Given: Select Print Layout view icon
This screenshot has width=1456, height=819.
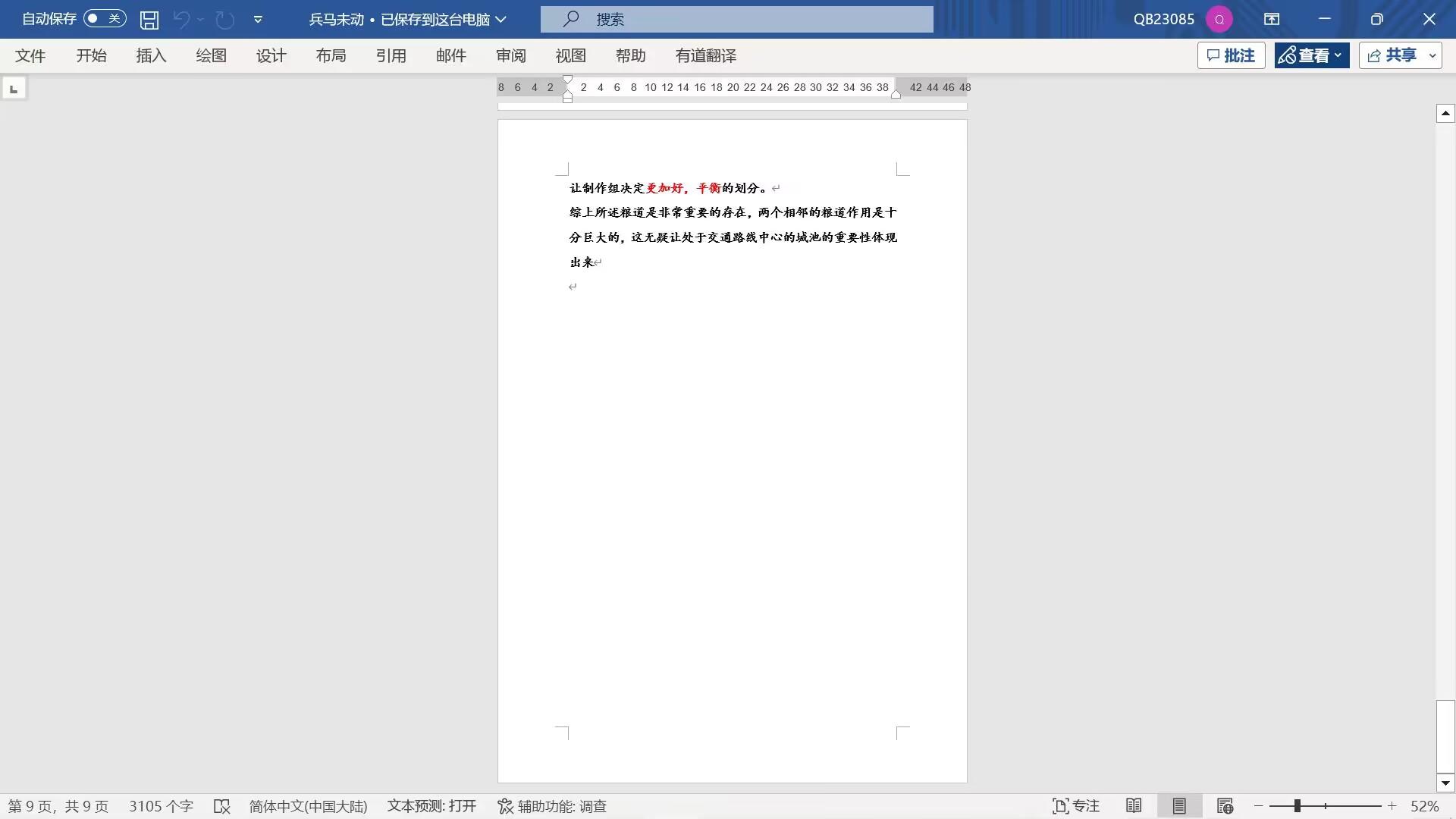Looking at the screenshot, I should 1179,806.
